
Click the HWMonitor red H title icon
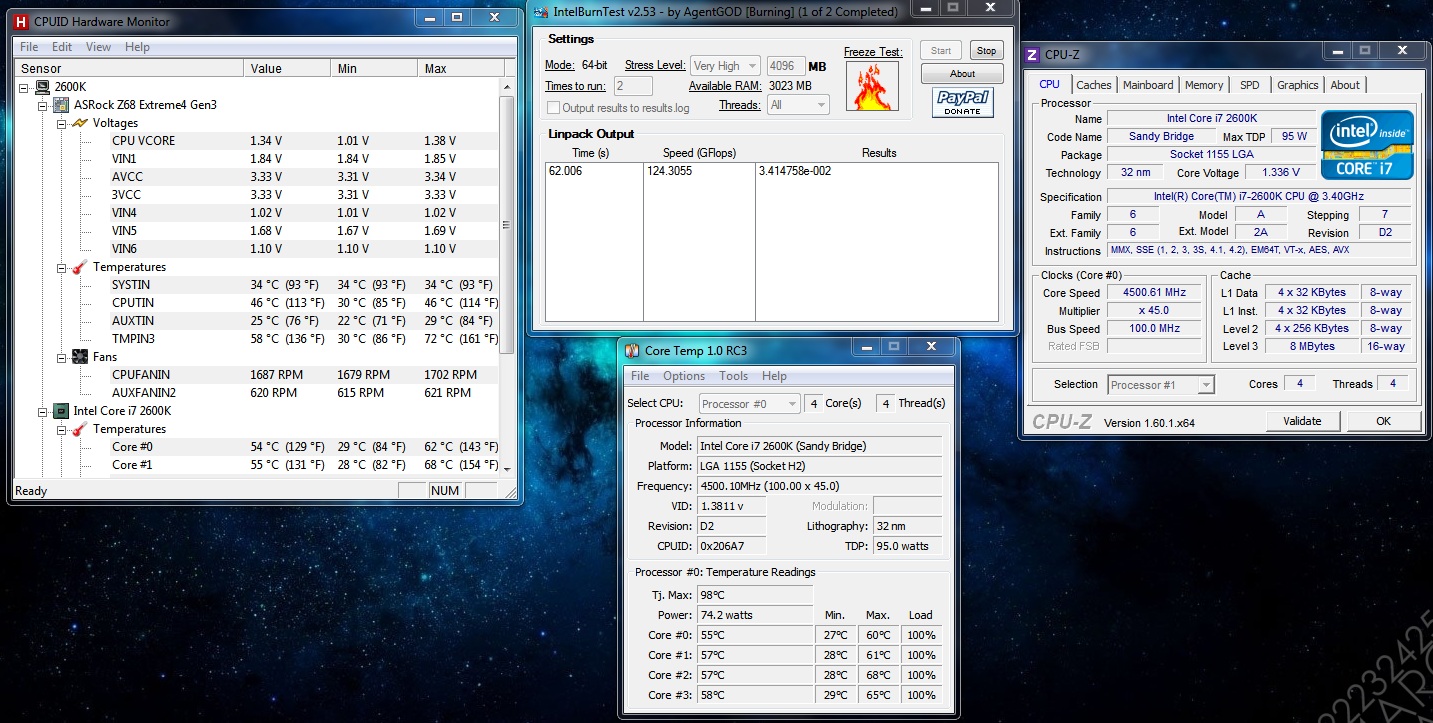[x=21, y=21]
